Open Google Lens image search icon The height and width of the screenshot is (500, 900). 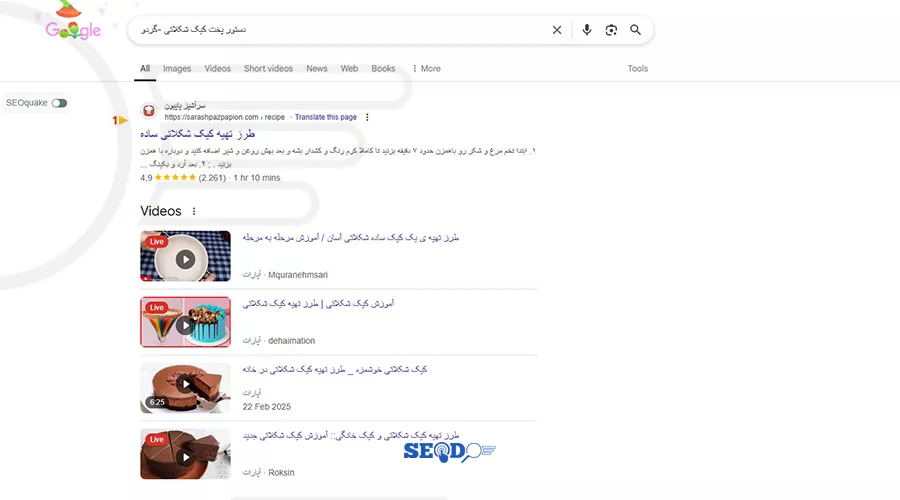611,30
